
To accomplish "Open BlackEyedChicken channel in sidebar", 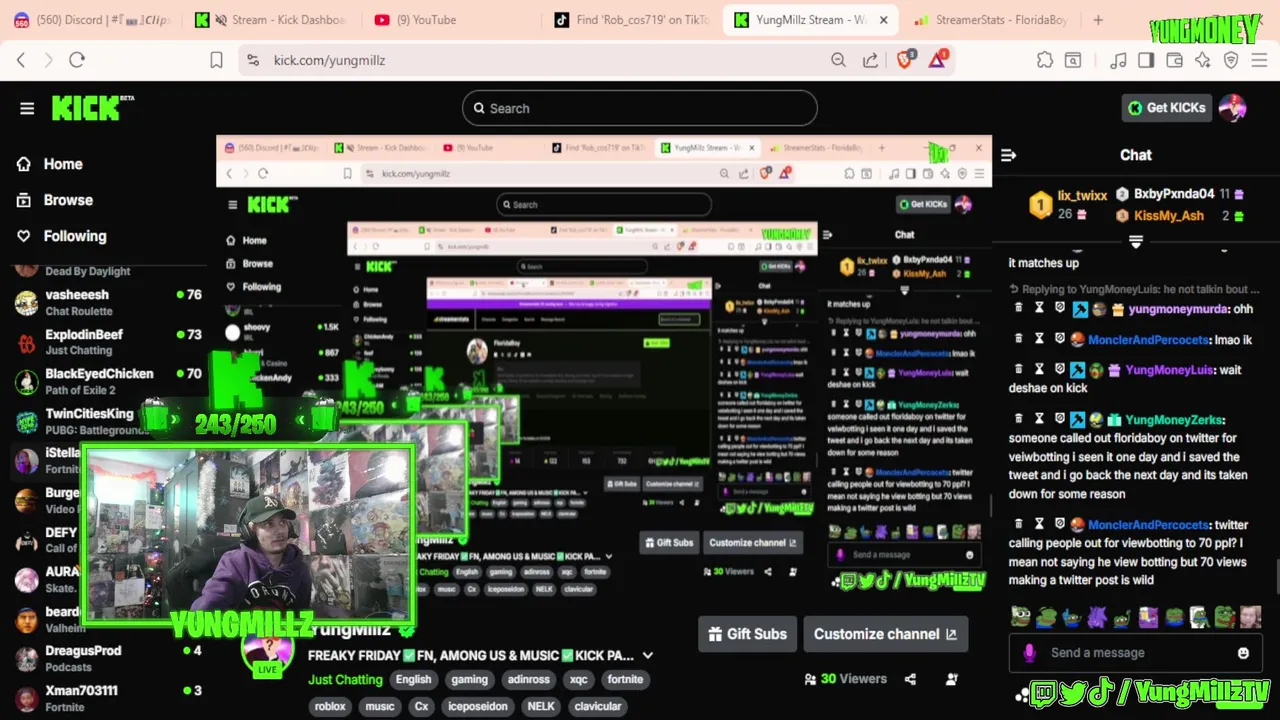I will click(x=108, y=381).
